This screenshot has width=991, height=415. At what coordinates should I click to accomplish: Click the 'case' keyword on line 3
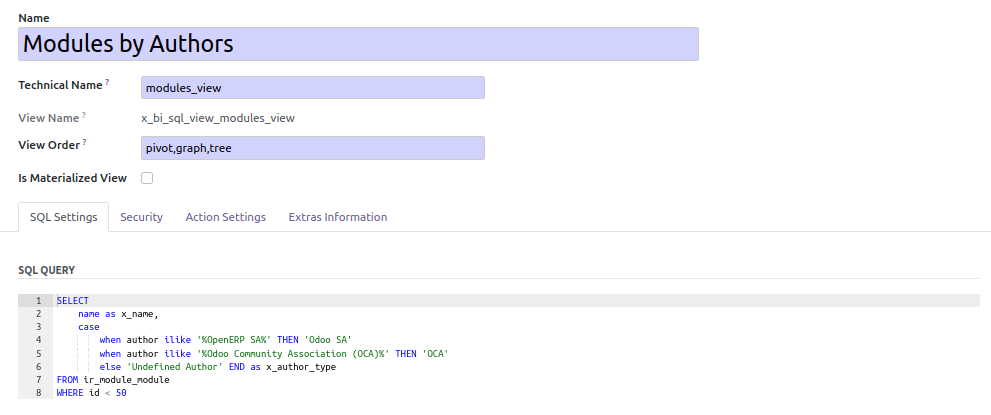tap(89, 327)
